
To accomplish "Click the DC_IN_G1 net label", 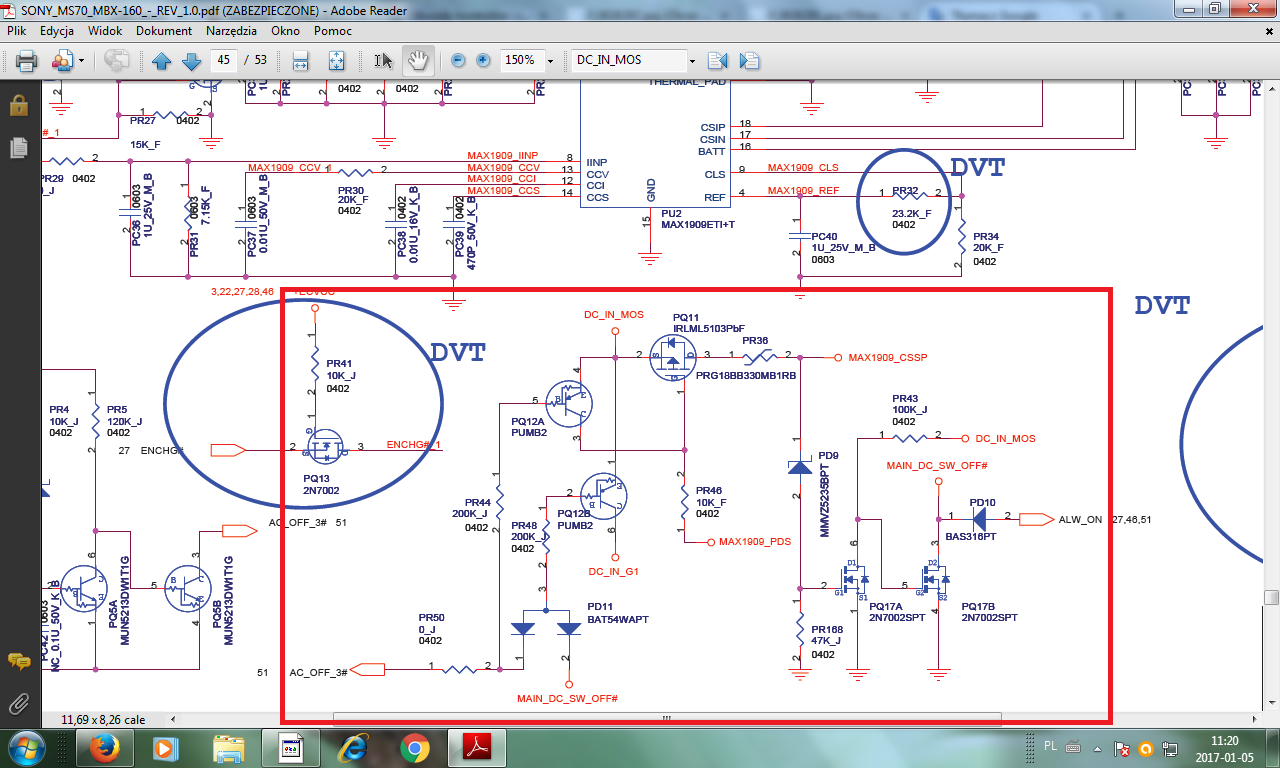I will (x=614, y=571).
